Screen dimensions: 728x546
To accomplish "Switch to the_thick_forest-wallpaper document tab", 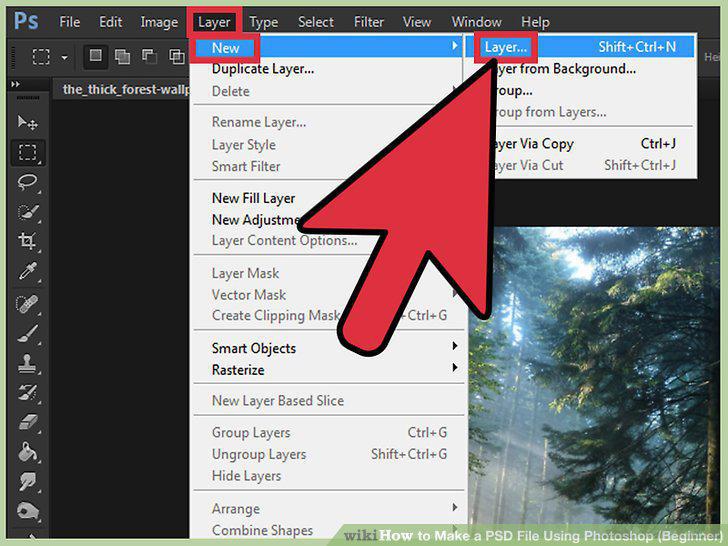I will [x=123, y=89].
